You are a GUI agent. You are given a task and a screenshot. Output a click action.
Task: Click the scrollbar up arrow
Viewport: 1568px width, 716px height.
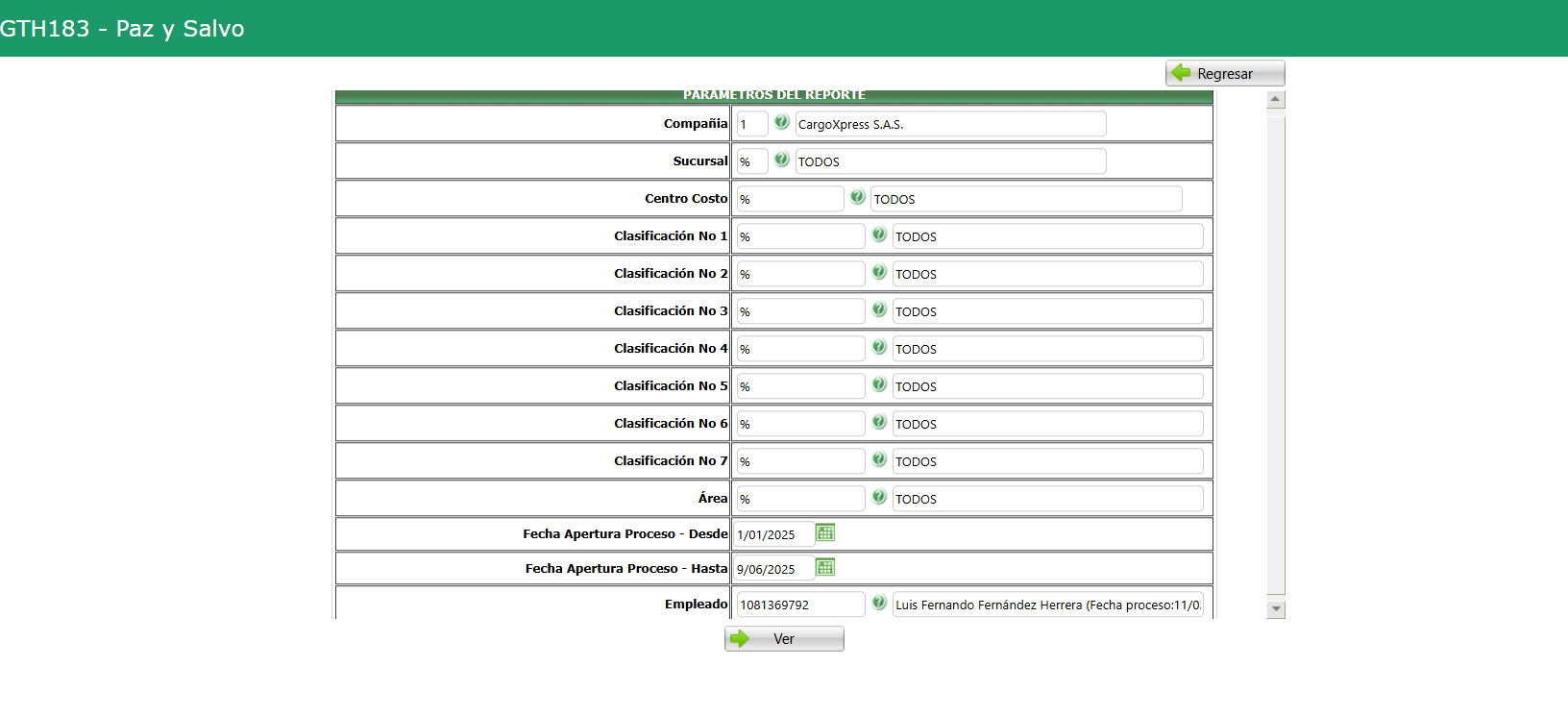click(x=1276, y=99)
